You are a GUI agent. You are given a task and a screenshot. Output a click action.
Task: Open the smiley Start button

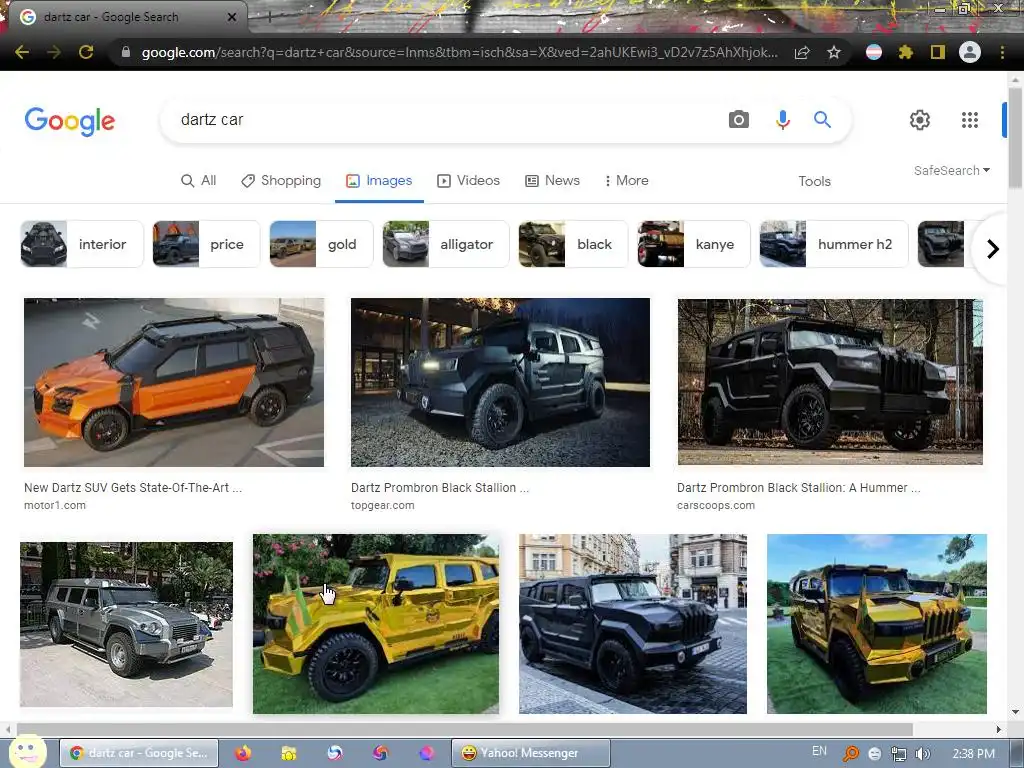[27, 752]
